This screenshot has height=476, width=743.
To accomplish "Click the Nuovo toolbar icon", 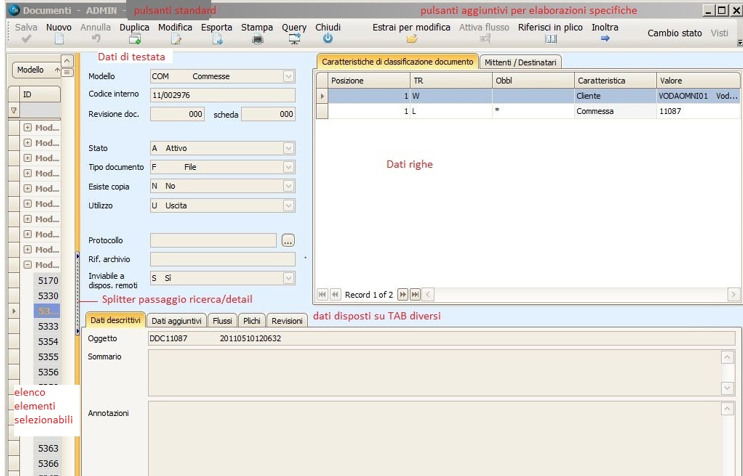I will 58,39.
